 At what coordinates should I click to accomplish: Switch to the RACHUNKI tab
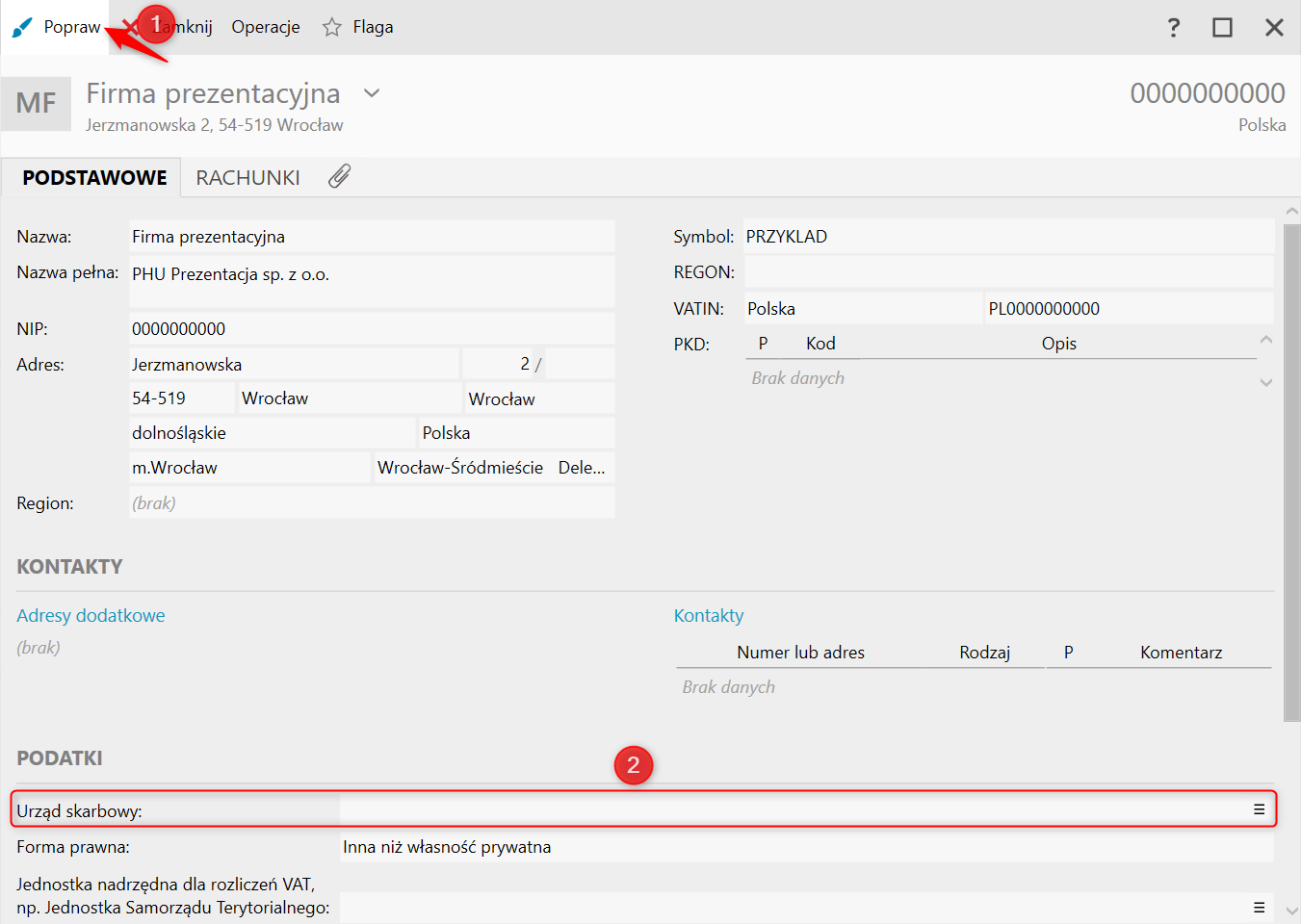[x=247, y=178]
